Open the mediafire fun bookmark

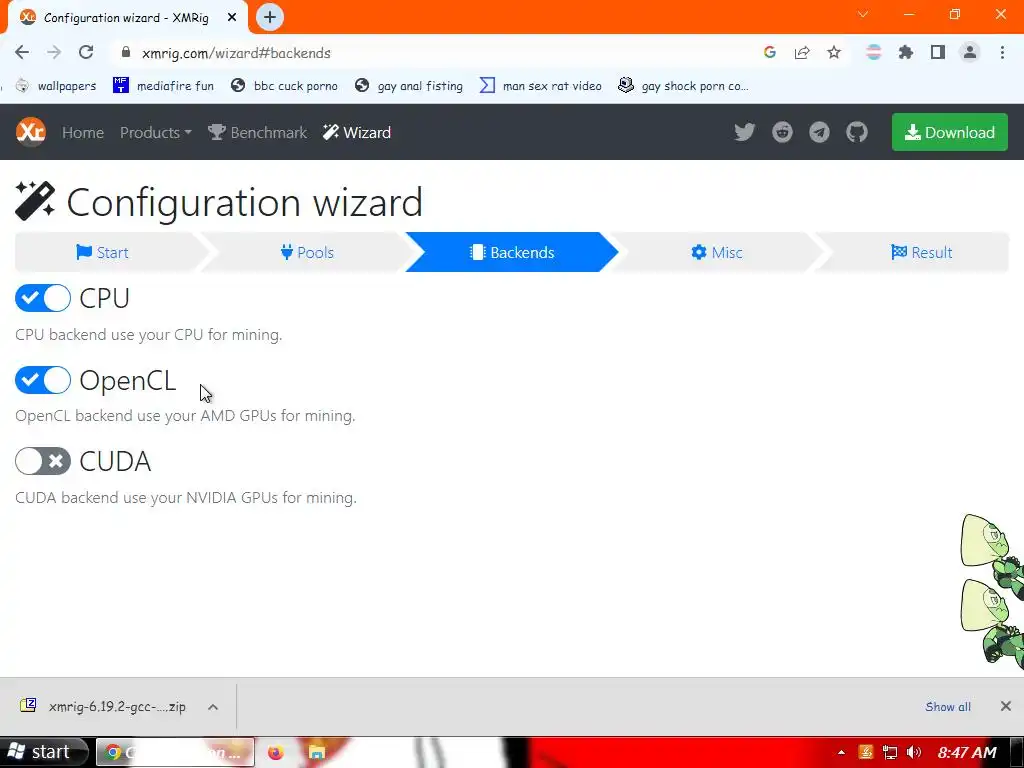[x=163, y=86]
